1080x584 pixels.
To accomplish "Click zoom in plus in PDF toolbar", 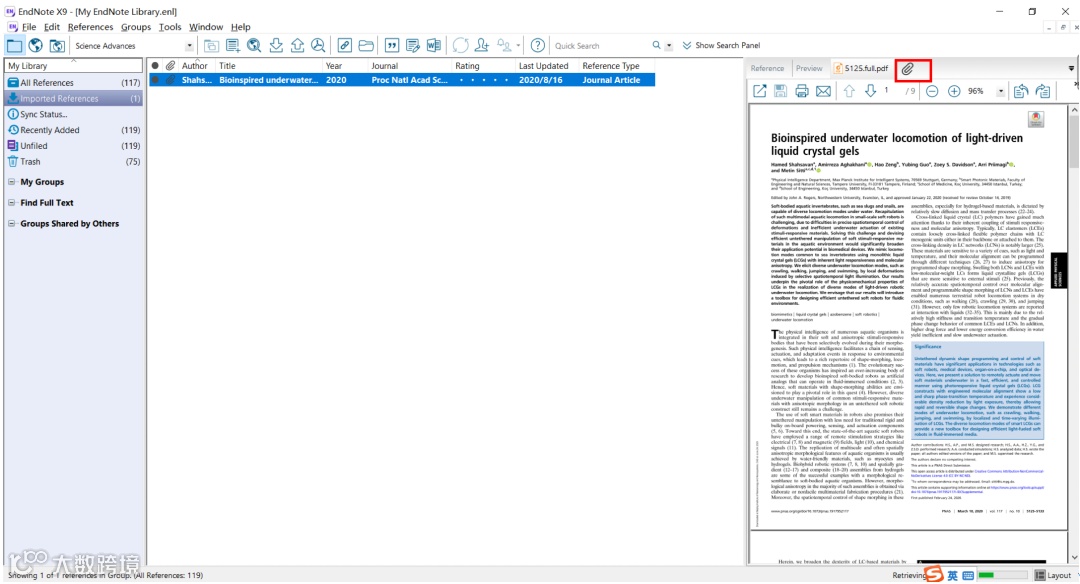I will 954,91.
